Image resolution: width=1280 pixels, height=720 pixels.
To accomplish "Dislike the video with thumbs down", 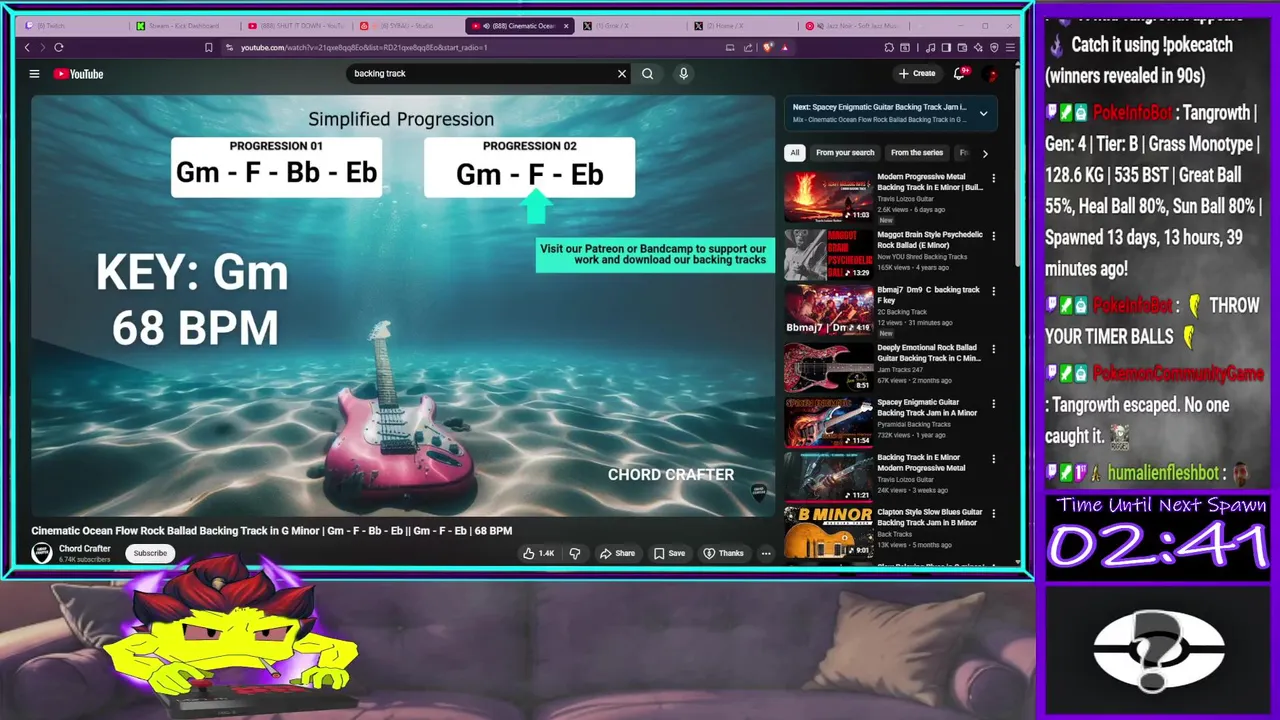I will point(575,553).
